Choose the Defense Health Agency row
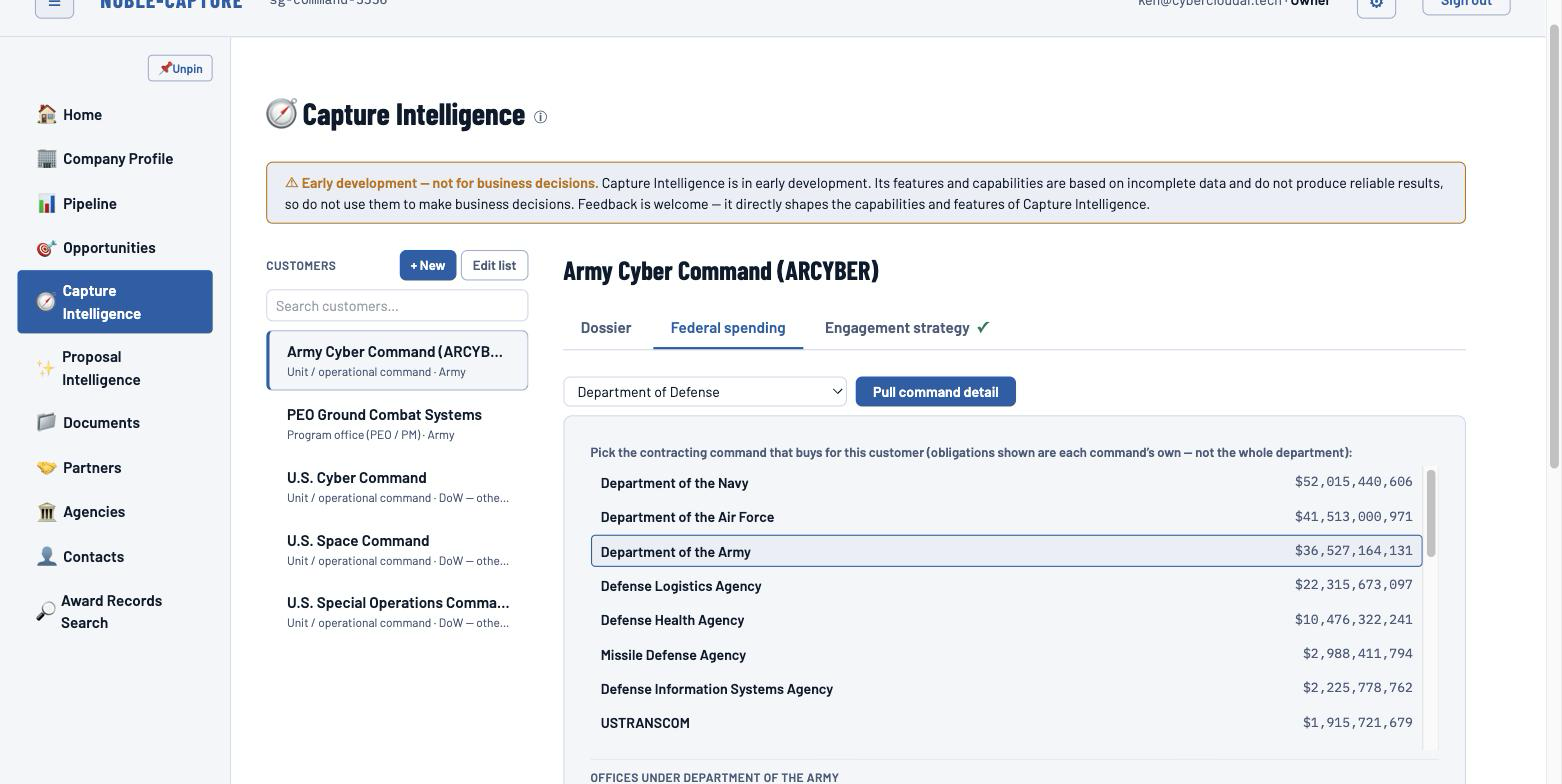 tap(1006, 620)
